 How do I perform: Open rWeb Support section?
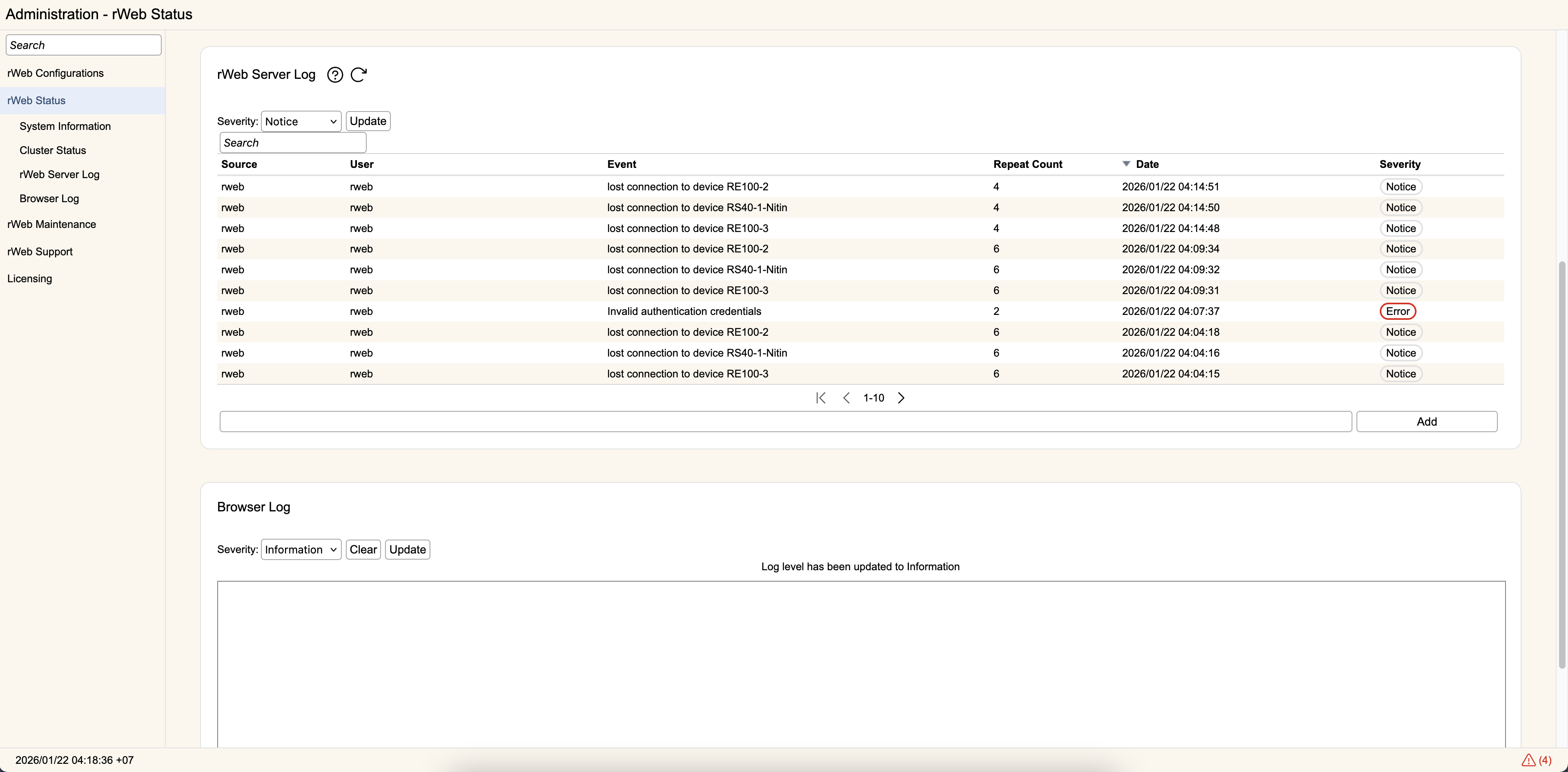click(40, 252)
